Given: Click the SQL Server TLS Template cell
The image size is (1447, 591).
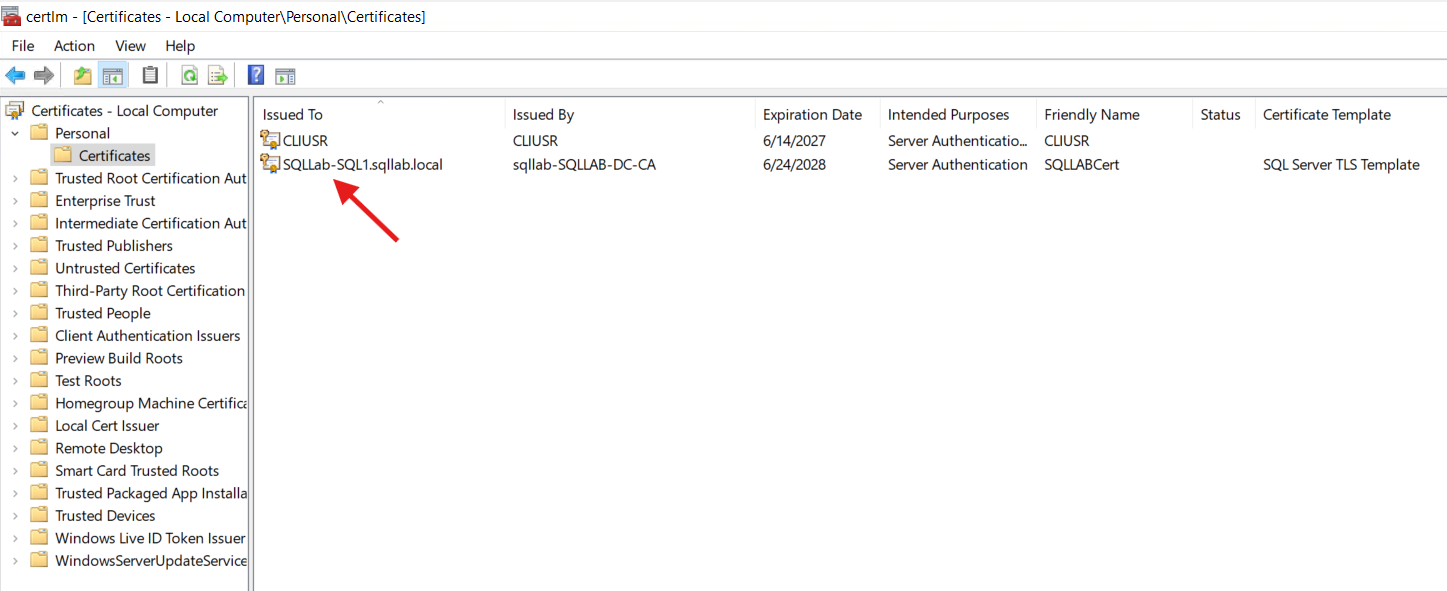Looking at the screenshot, I should (1341, 164).
